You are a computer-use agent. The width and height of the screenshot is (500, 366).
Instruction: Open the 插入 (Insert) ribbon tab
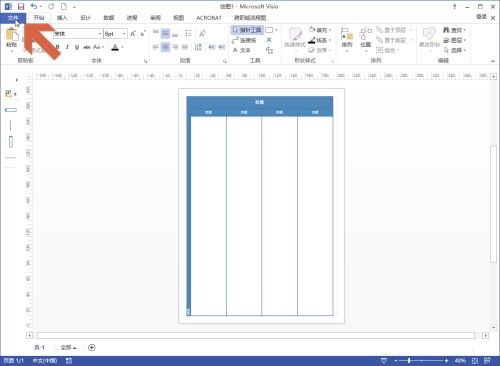tap(62, 18)
